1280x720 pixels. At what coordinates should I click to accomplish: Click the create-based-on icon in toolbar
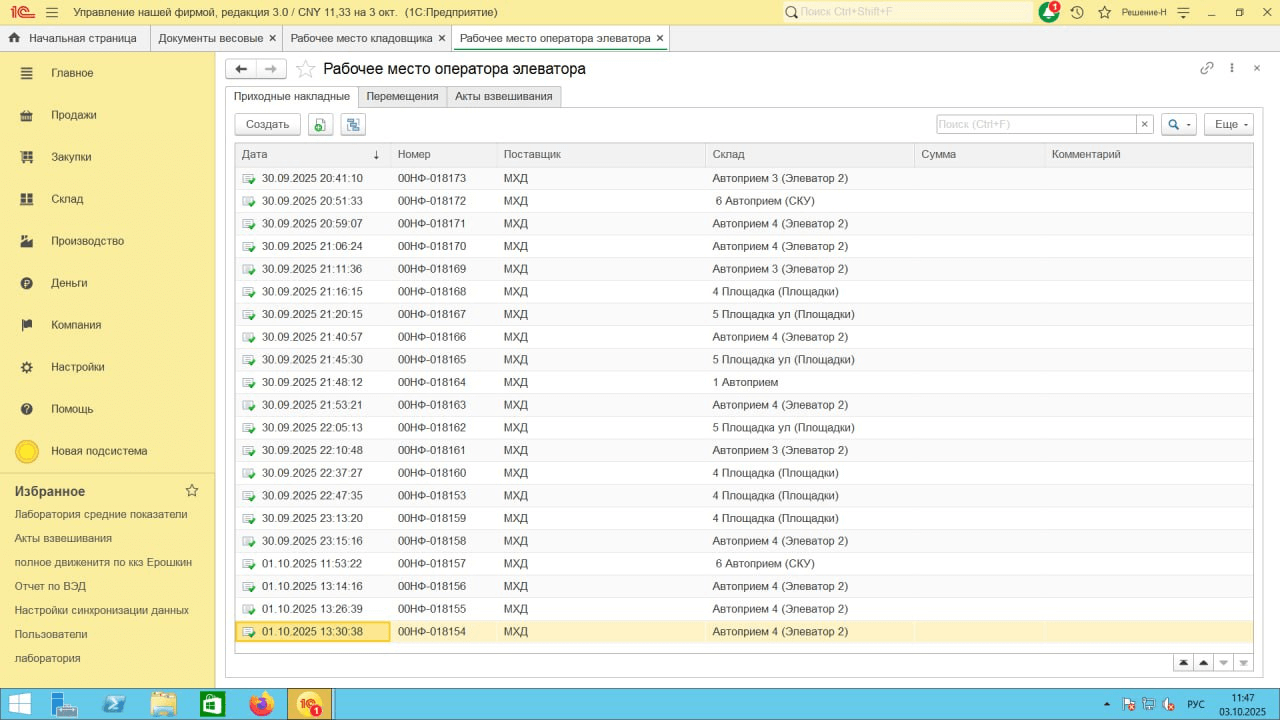(x=353, y=124)
